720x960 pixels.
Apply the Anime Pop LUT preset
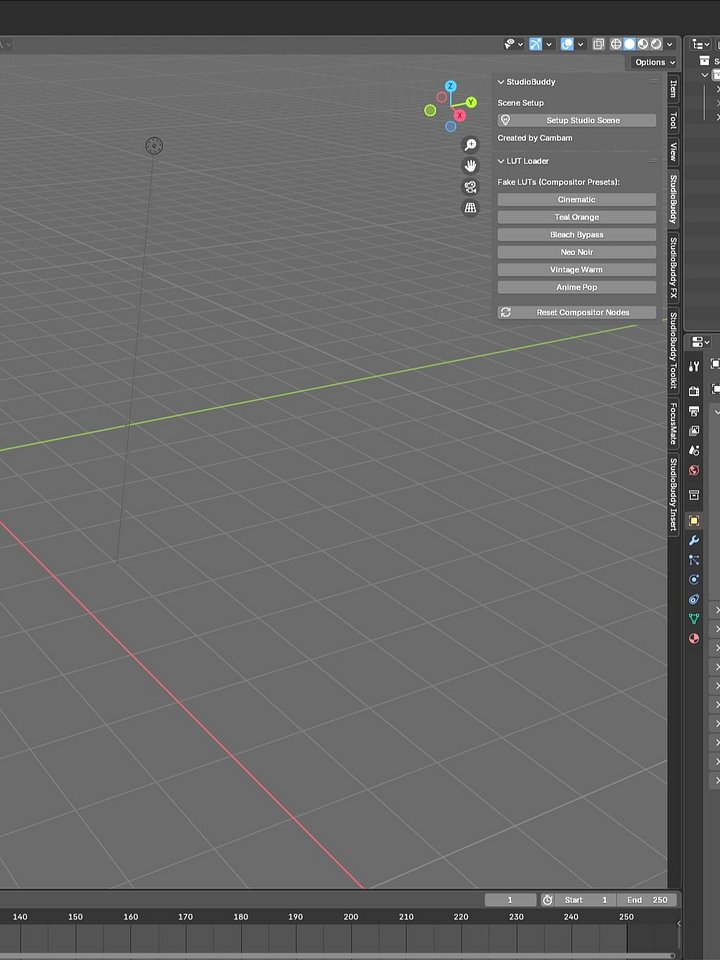(577, 287)
